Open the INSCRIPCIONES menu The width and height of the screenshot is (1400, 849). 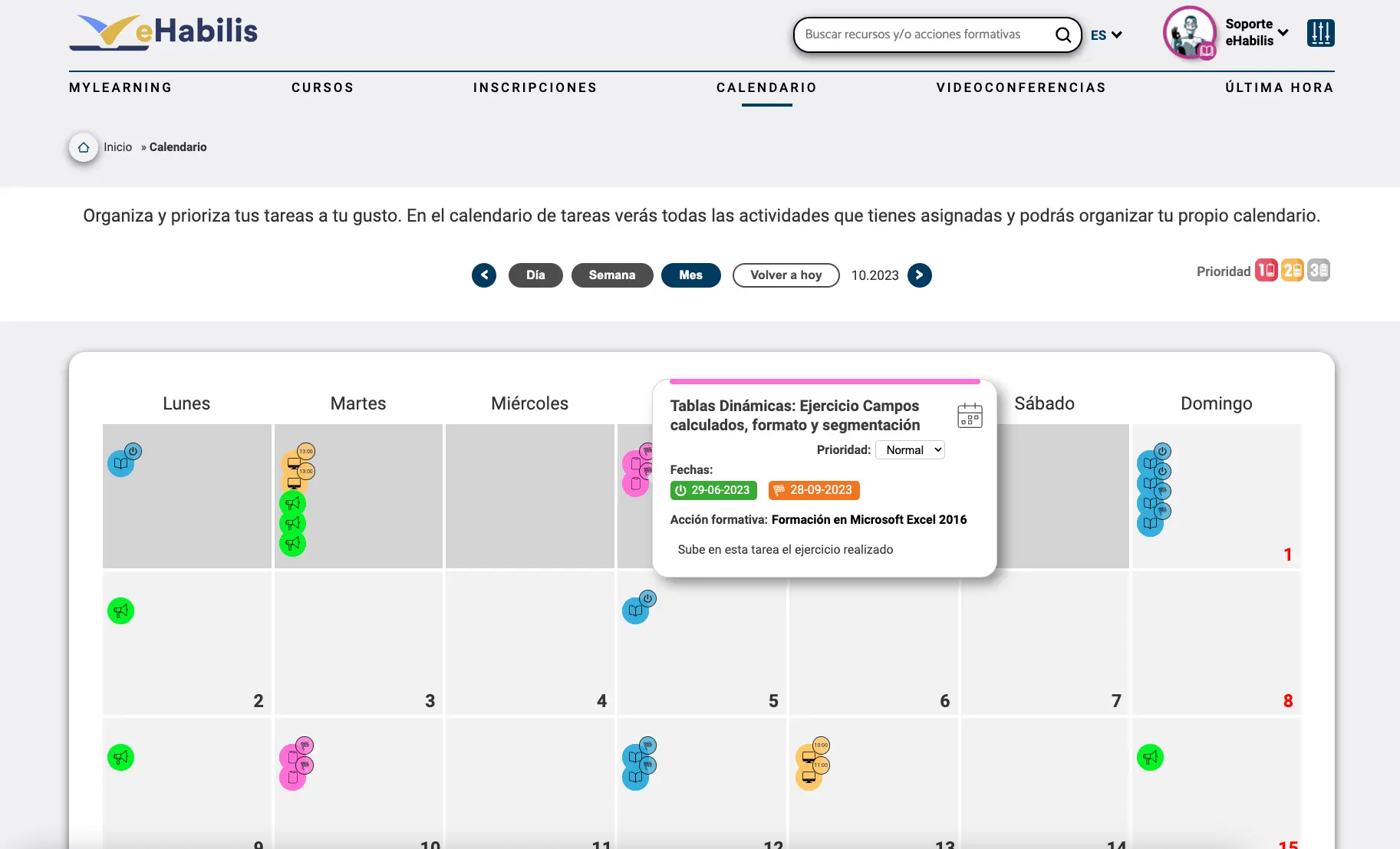point(535,87)
